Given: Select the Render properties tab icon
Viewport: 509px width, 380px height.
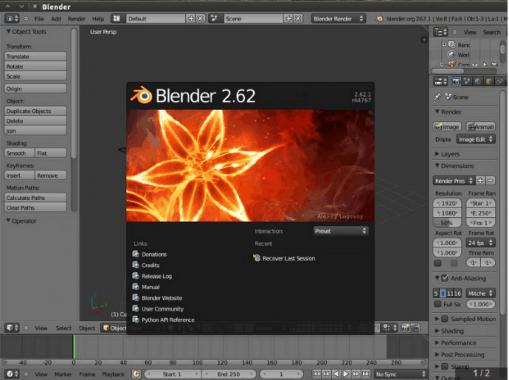Looking at the screenshot, I should (456, 81).
